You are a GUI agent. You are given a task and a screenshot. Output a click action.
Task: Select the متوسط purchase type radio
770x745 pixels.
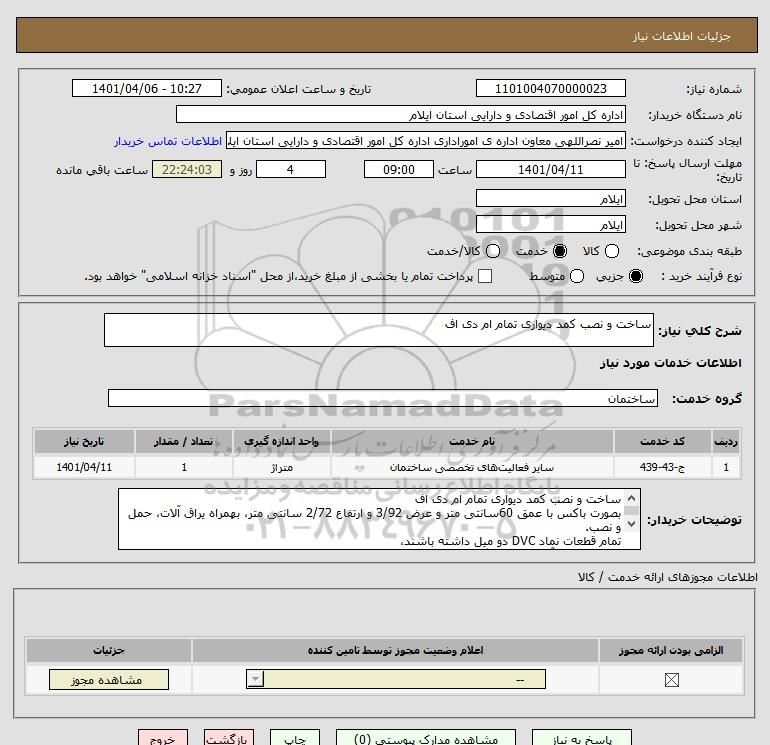(577, 276)
